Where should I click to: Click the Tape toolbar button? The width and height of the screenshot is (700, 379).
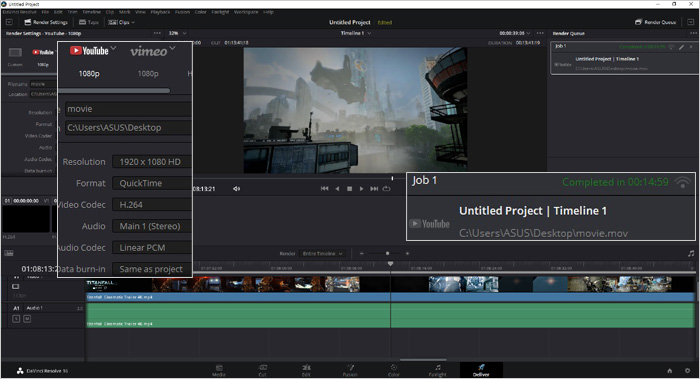tap(88, 22)
